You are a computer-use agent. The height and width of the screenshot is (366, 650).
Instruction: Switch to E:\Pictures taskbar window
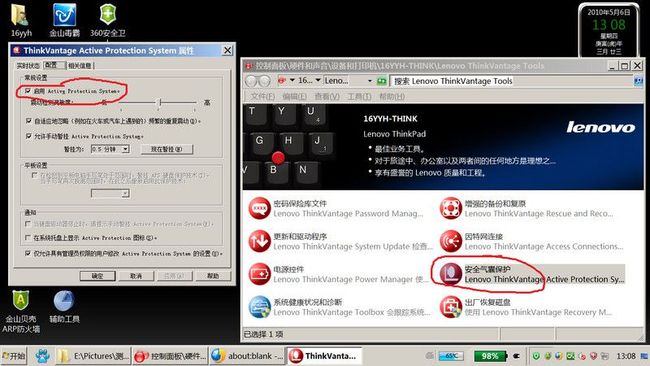pyautogui.click(x=93, y=356)
